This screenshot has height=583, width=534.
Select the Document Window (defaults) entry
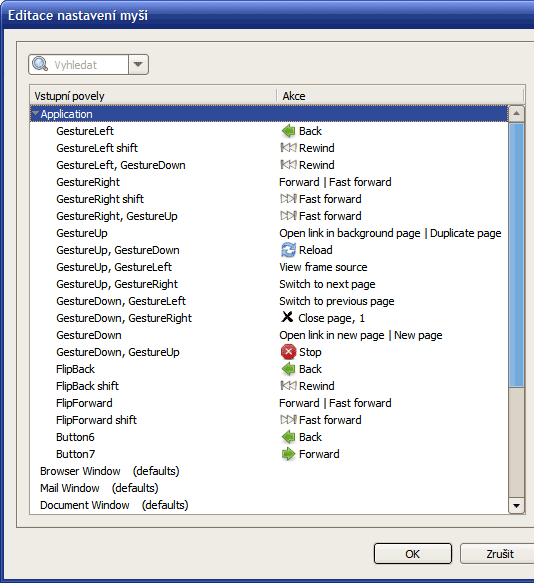[x=114, y=505]
